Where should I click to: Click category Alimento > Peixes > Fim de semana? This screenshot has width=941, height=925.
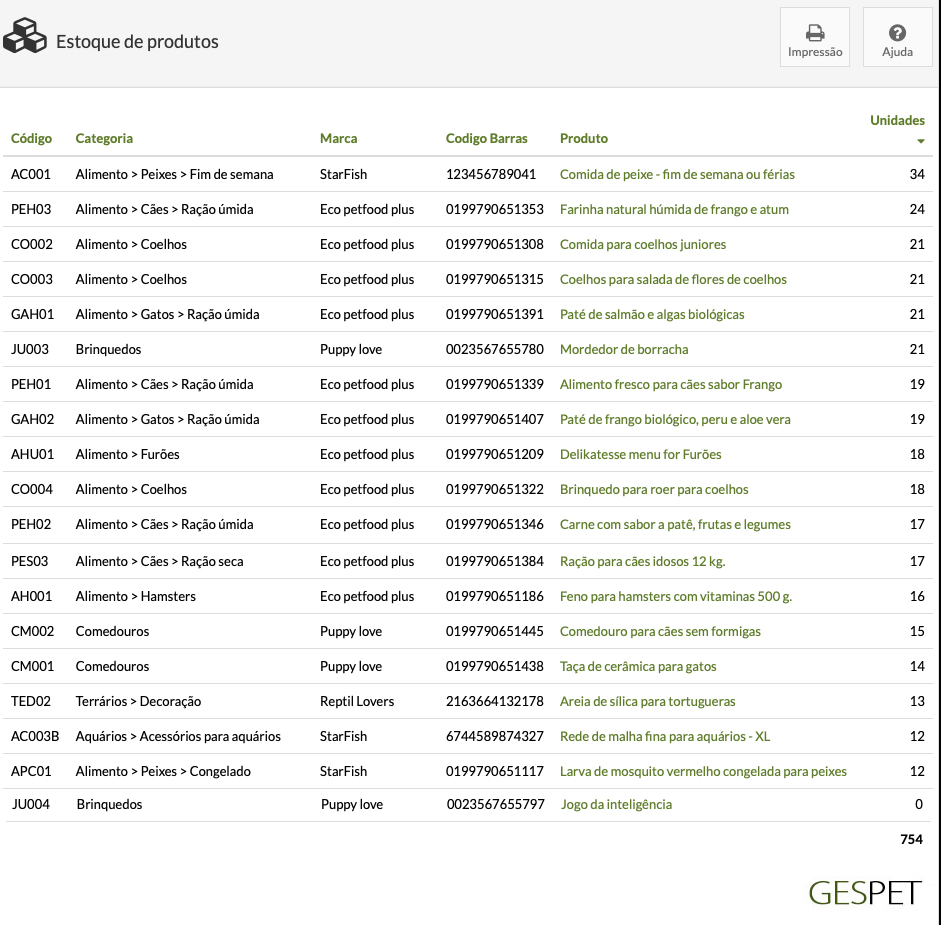[x=175, y=174]
